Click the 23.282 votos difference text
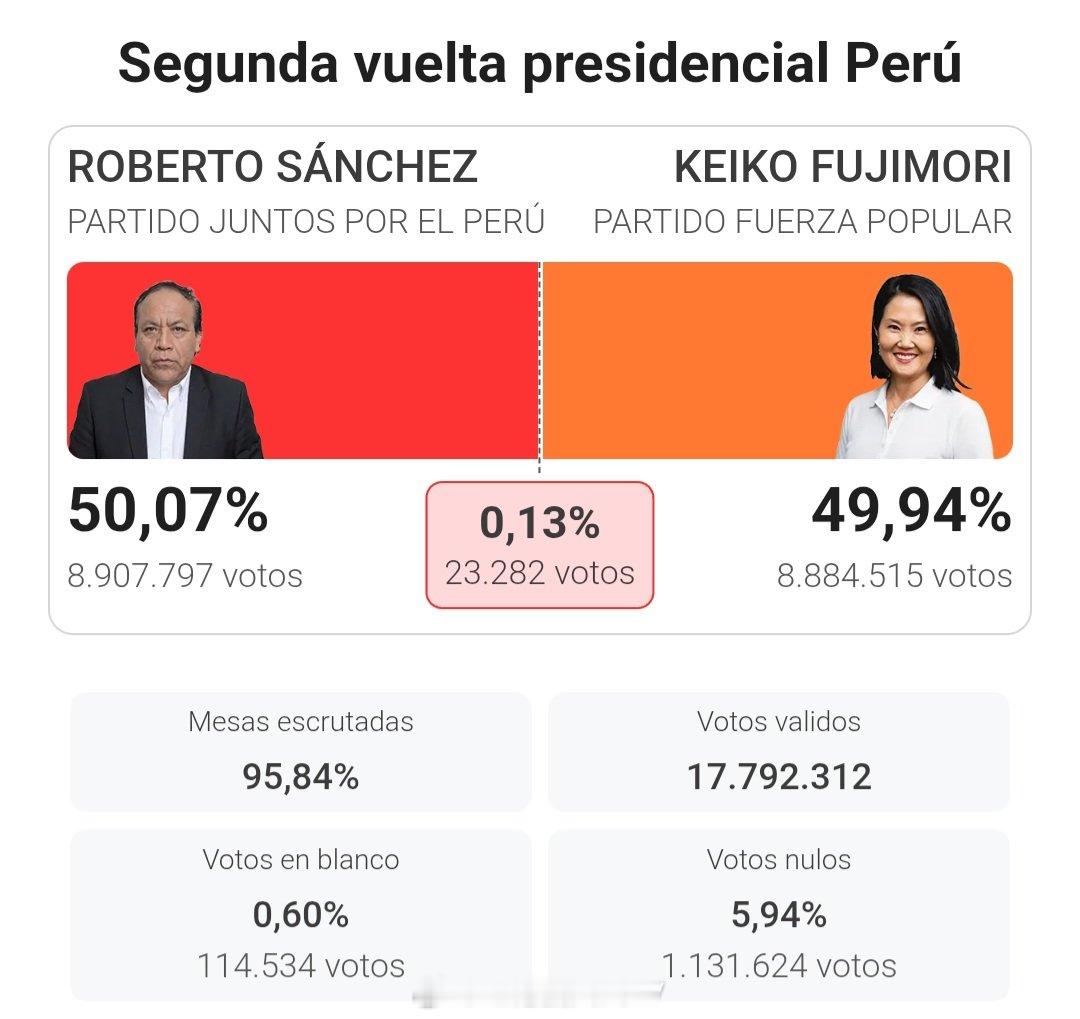Screen dimensions: 1080x1019 click(x=540, y=573)
